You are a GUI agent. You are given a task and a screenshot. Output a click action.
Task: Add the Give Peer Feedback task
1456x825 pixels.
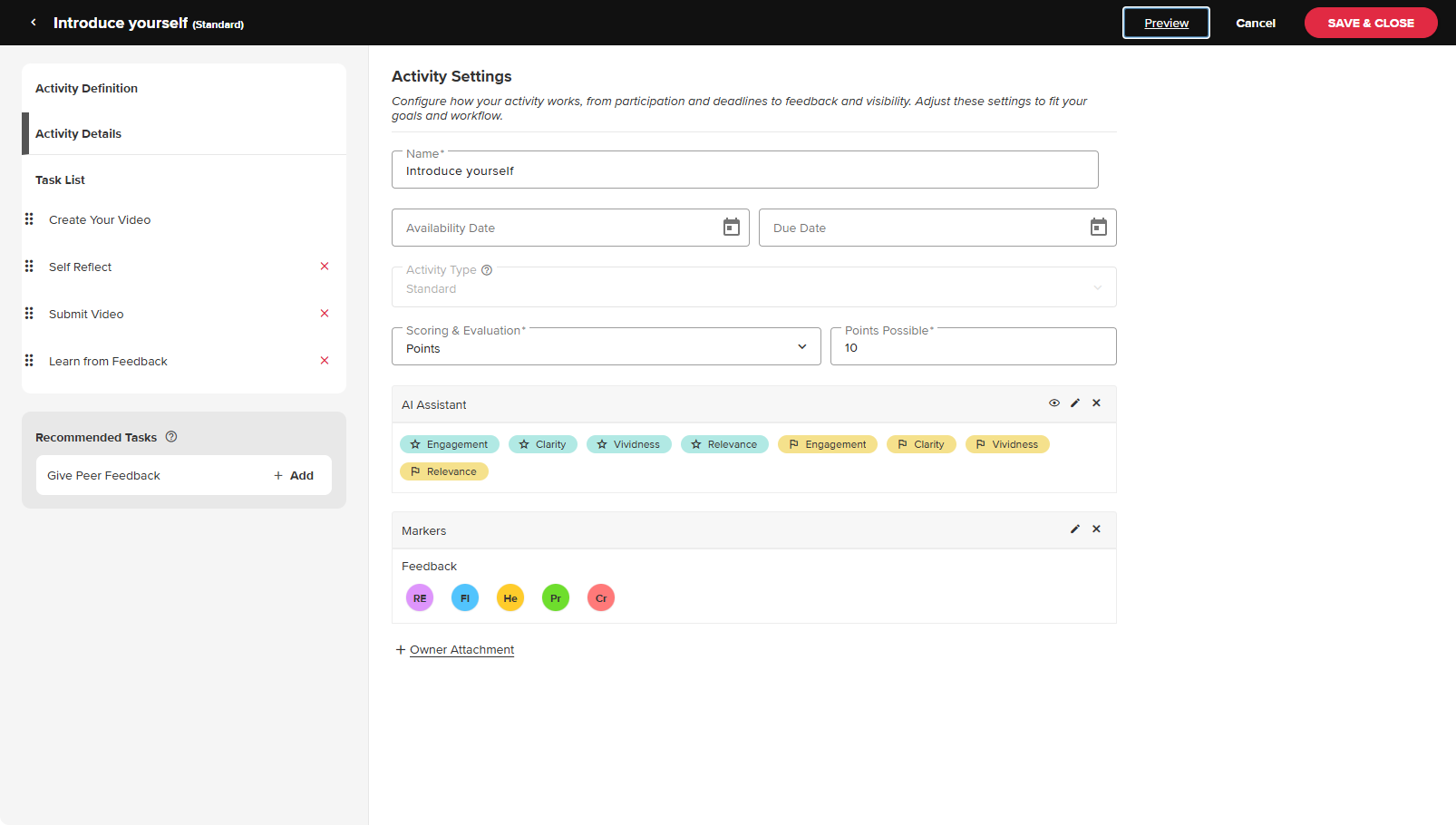pyautogui.click(x=294, y=475)
